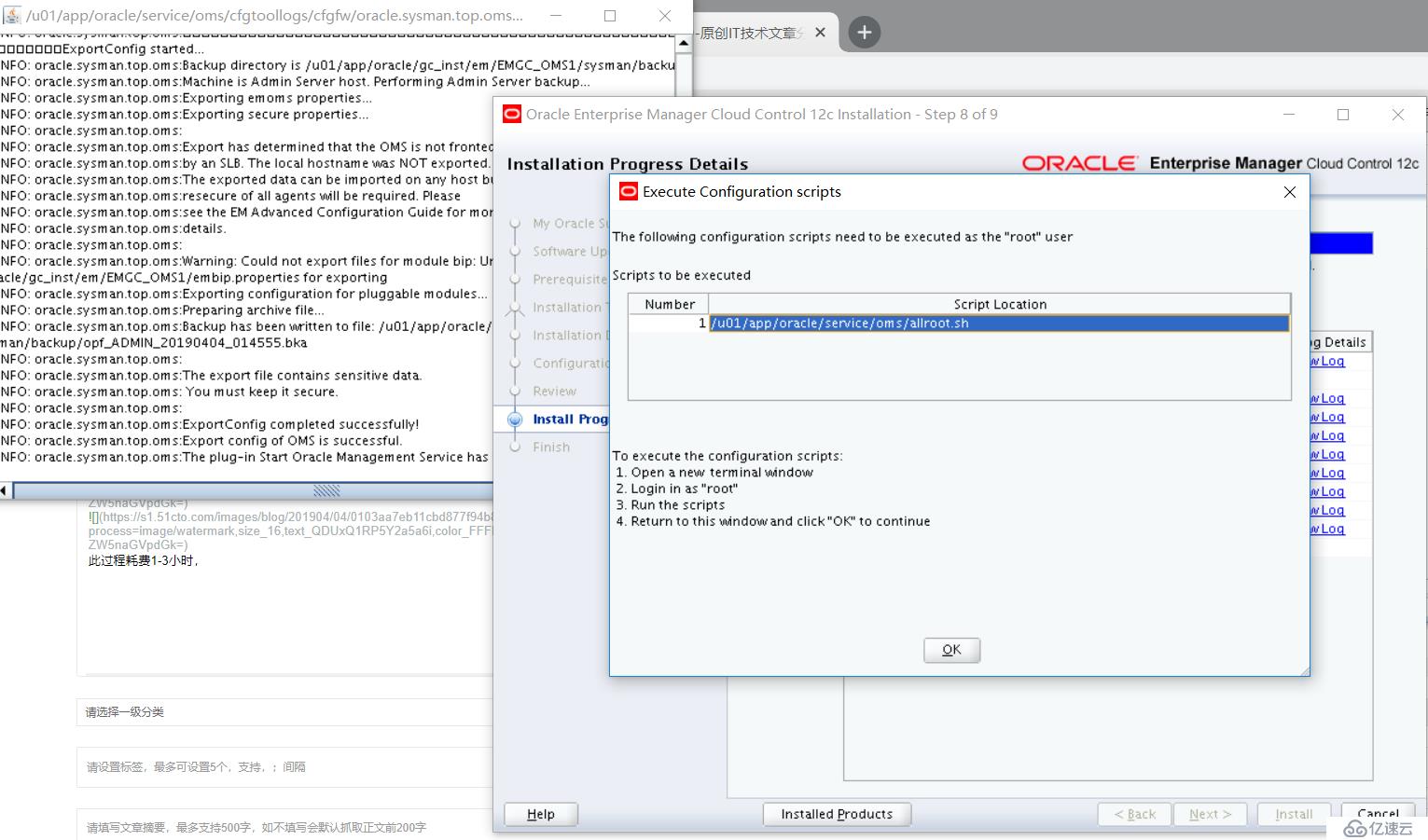The image size is (1428, 840).
Task: Click the Software Updates step in sidebar
Action: point(570,252)
